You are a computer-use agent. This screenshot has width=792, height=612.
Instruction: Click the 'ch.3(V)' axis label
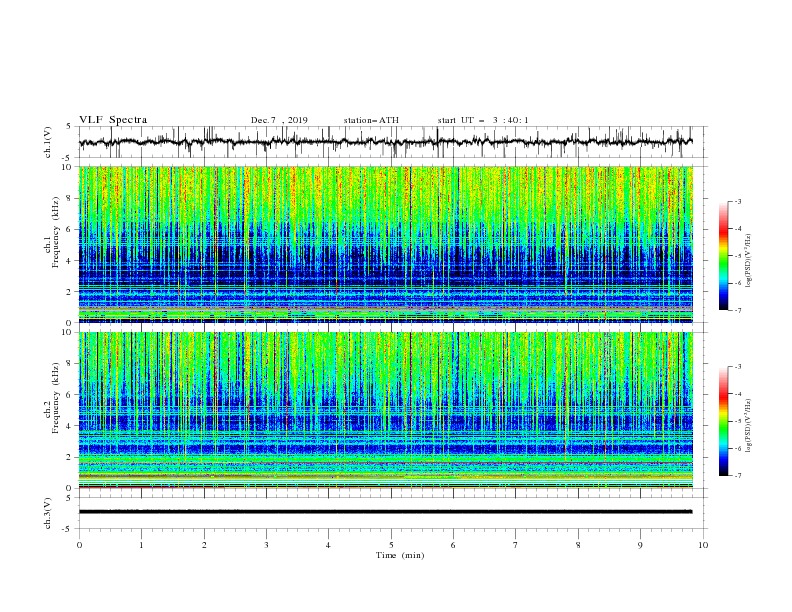[48, 513]
